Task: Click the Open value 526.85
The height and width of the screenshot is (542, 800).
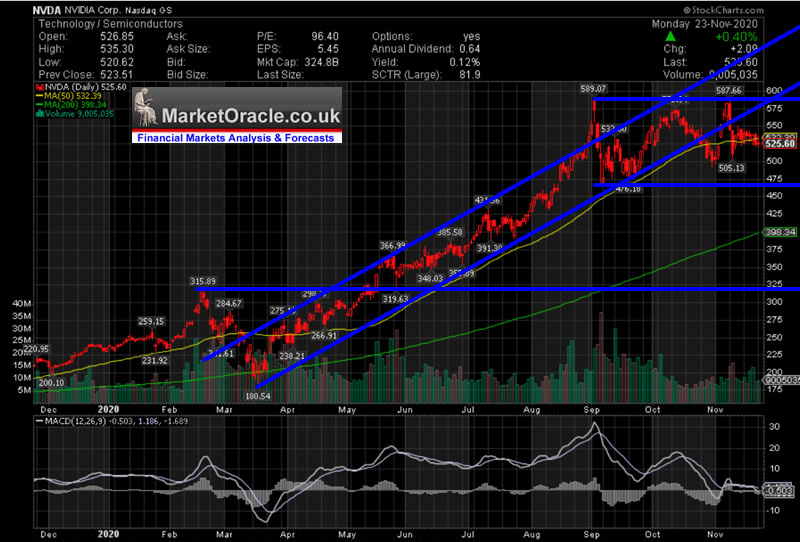Action: click(x=117, y=37)
